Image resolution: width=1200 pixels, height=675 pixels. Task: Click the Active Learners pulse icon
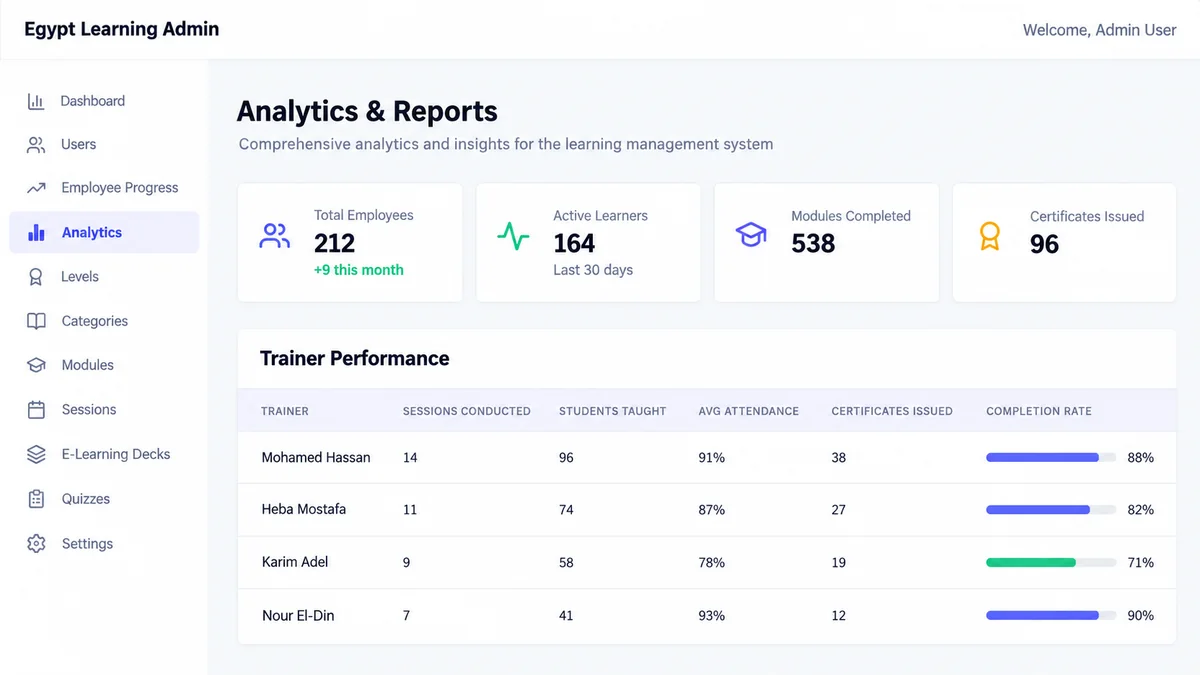click(513, 236)
